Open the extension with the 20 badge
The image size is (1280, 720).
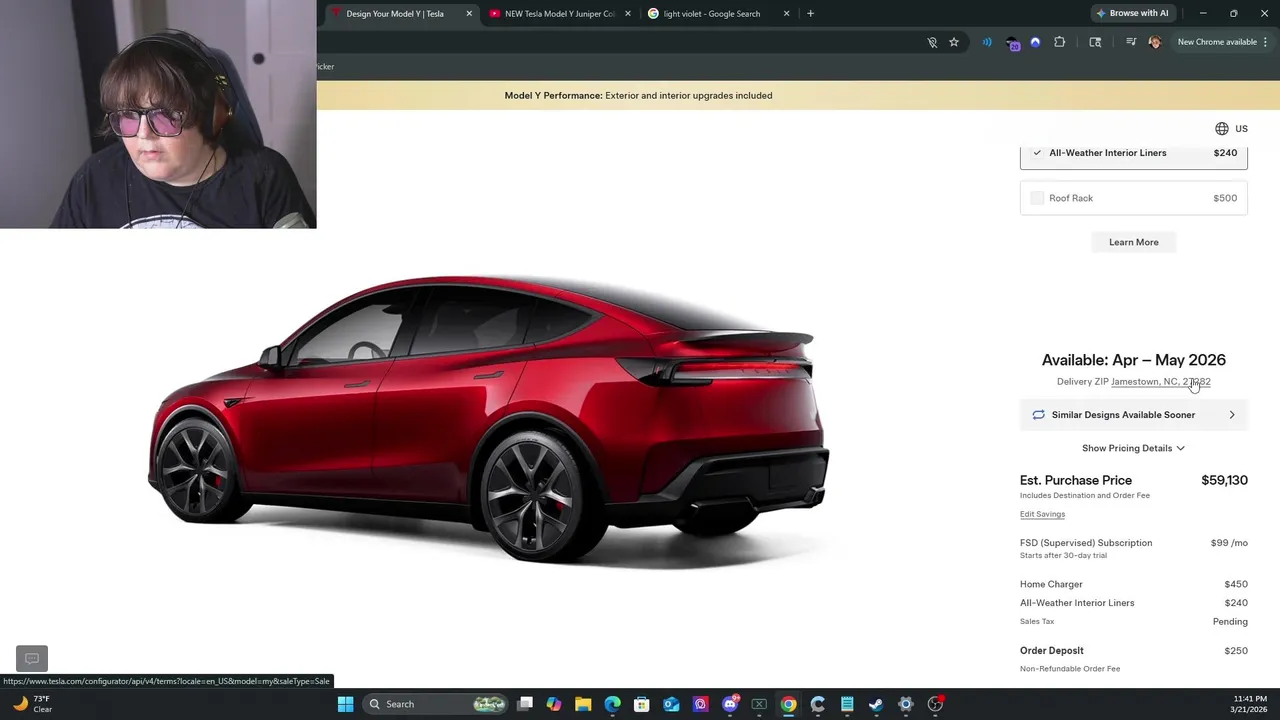coord(1012,43)
